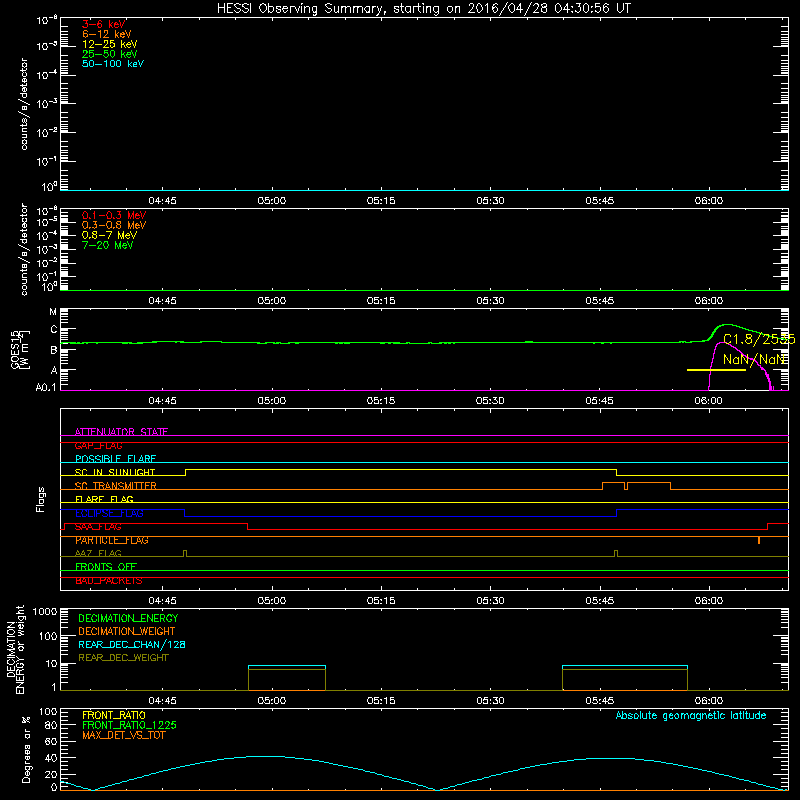
Task: Click the FLARE_FLAG label
Action: pyautogui.click(x=104, y=499)
